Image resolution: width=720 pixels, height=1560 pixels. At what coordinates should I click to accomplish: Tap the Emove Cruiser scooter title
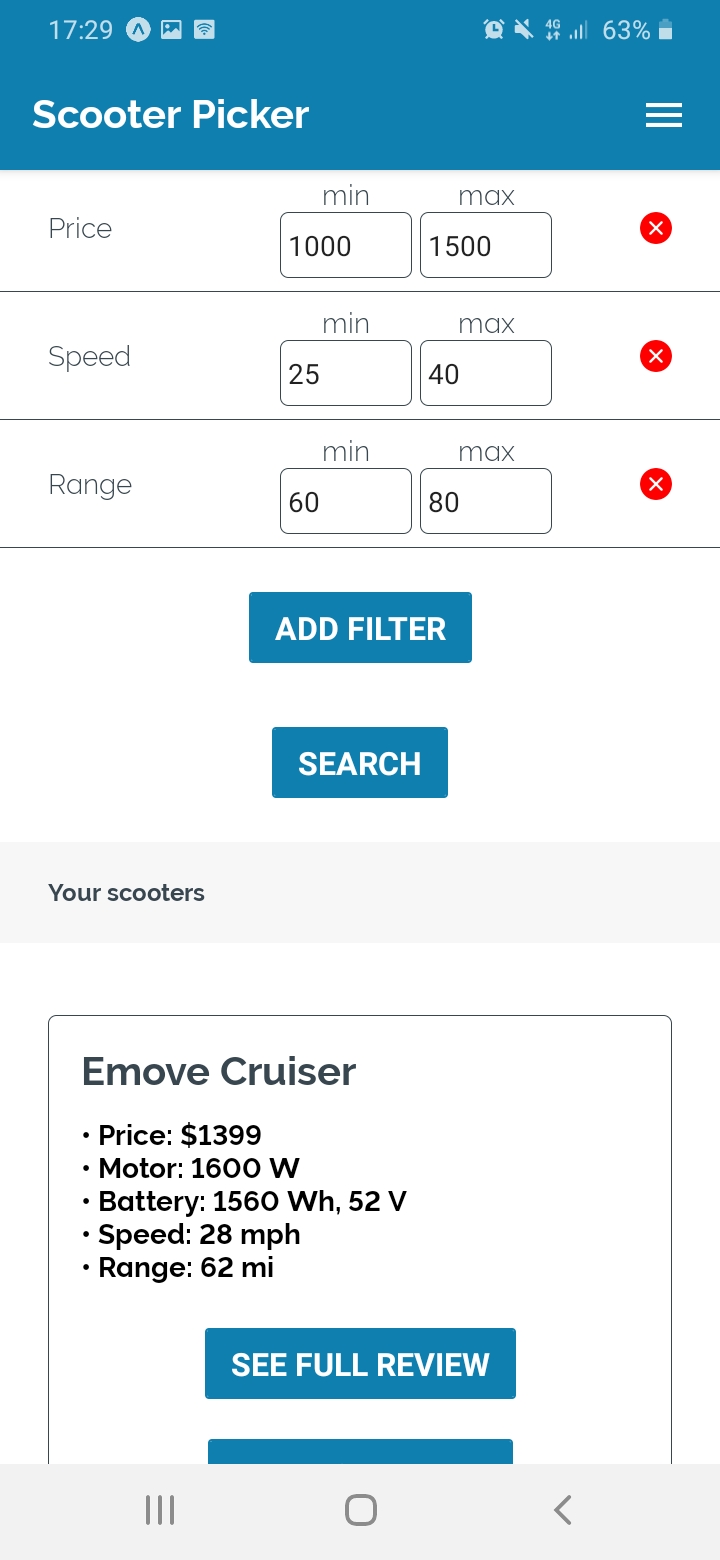pyautogui.click(x=218, y=1072)
